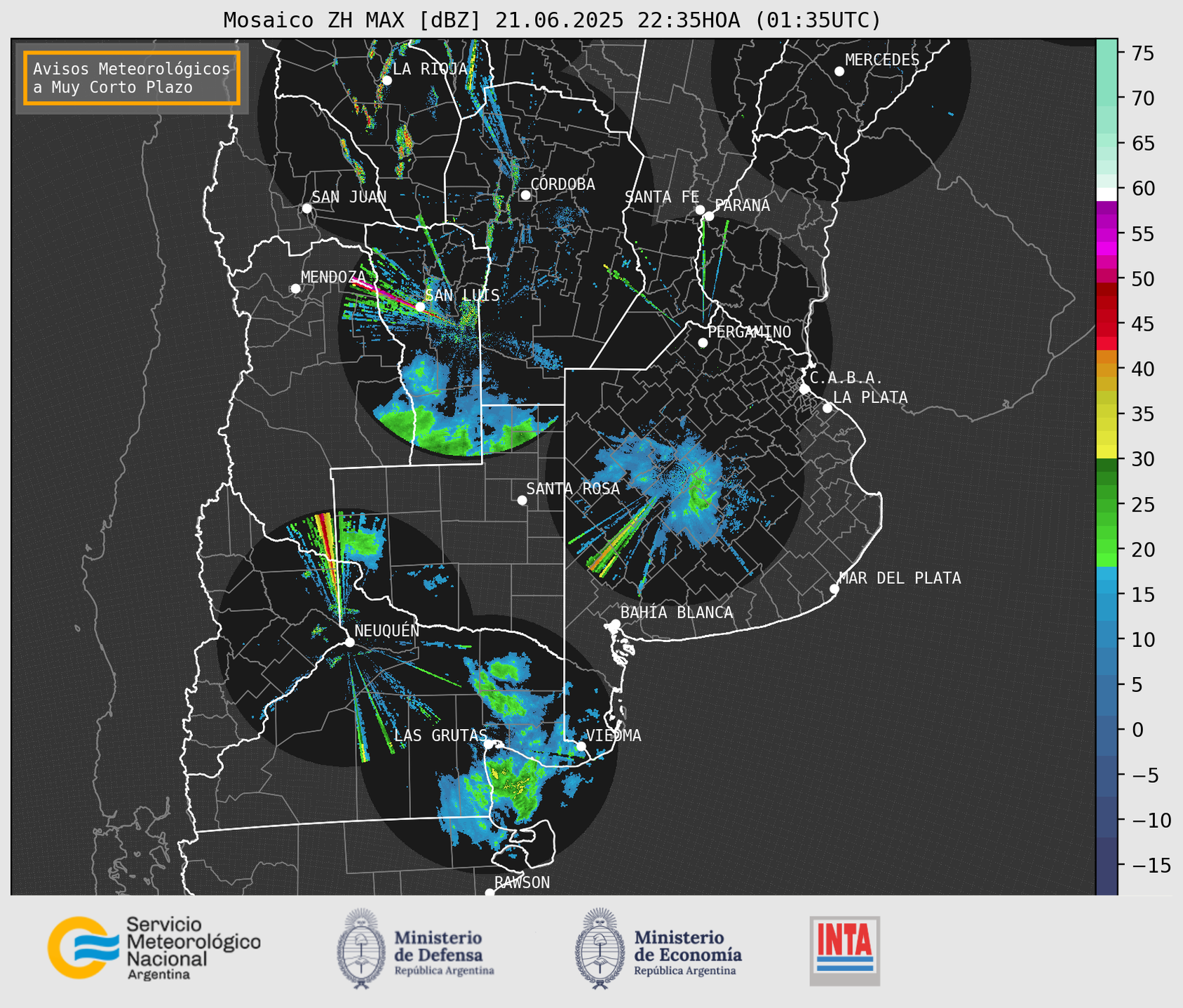Click the MENDOZA city marker dot
This screenshot has height=1008, width=1183.
coord(295,289)
